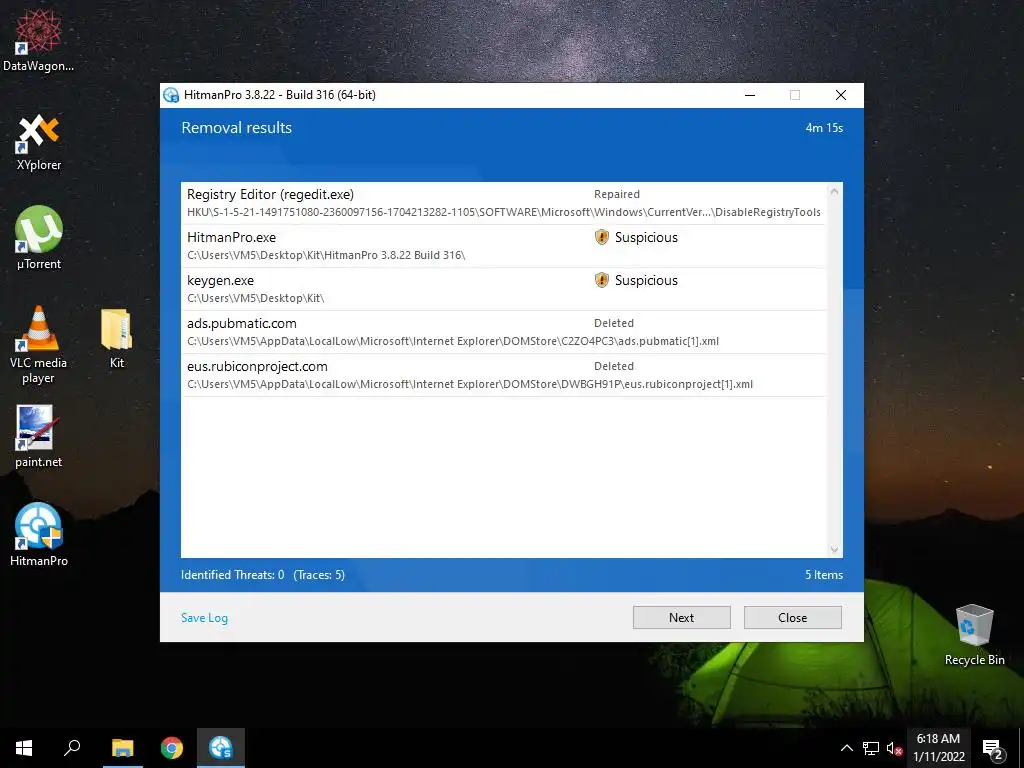Click the Save Log link
Screen dimensions: 1024x768
coord(204,618)
